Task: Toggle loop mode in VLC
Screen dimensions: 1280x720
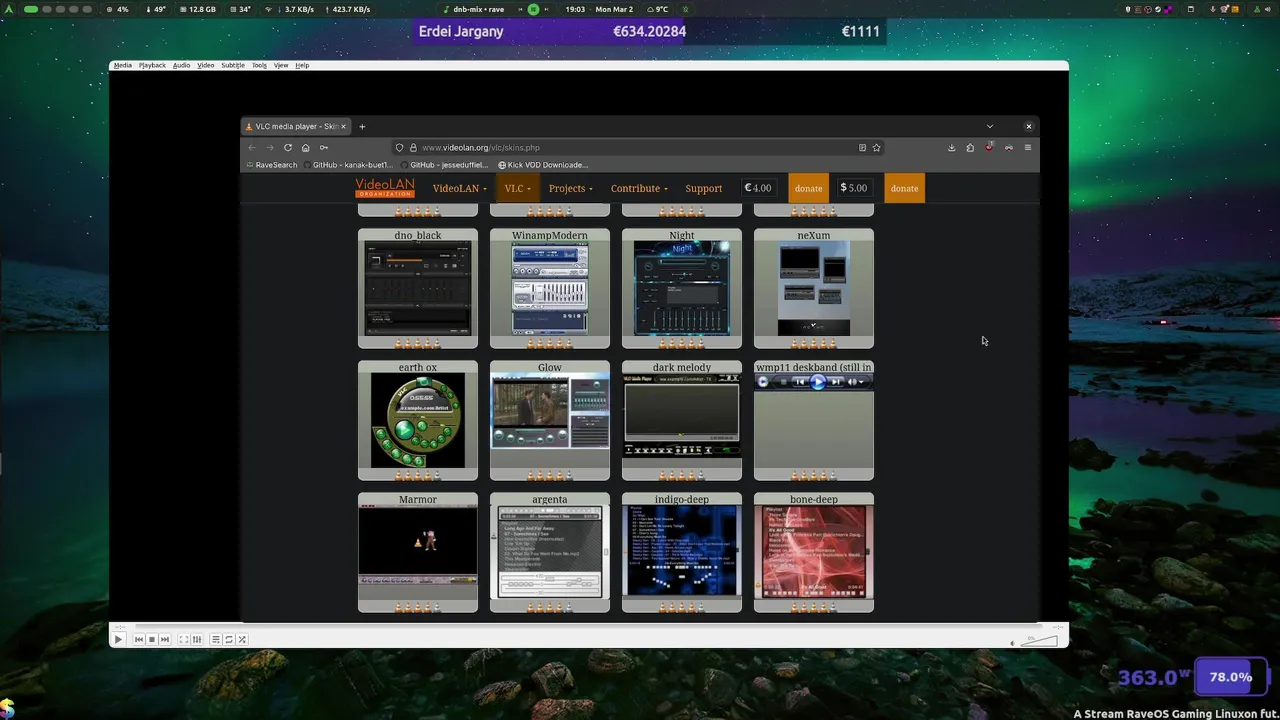Action: (228, 639)
